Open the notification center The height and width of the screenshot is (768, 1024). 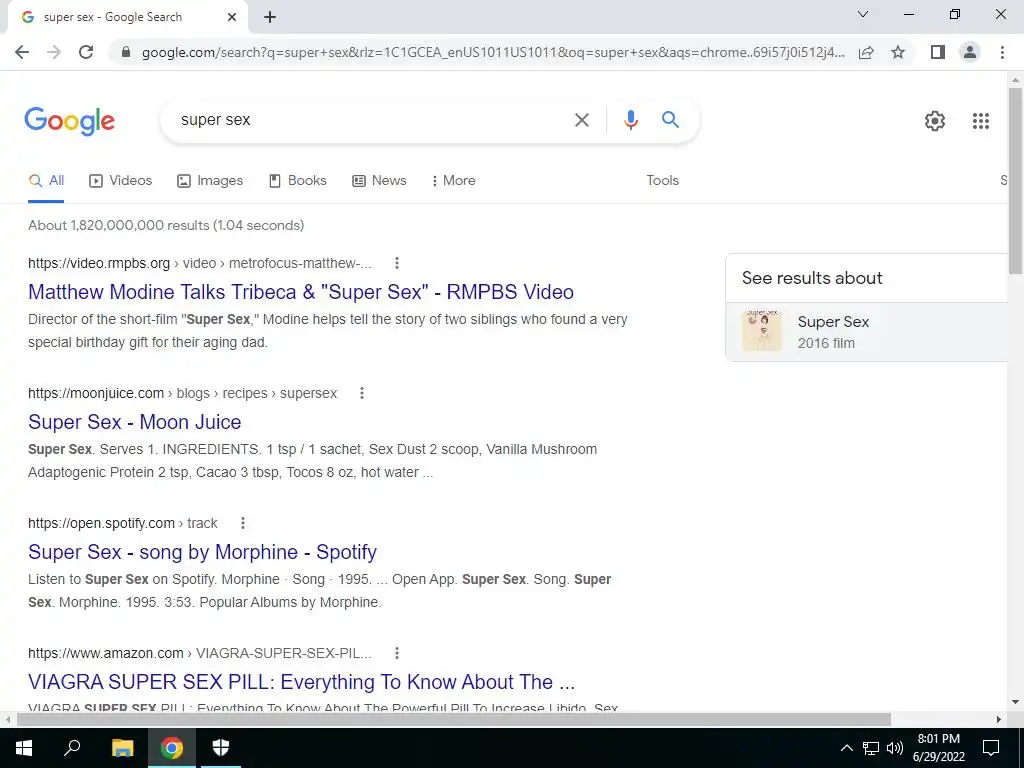(991, 748)
